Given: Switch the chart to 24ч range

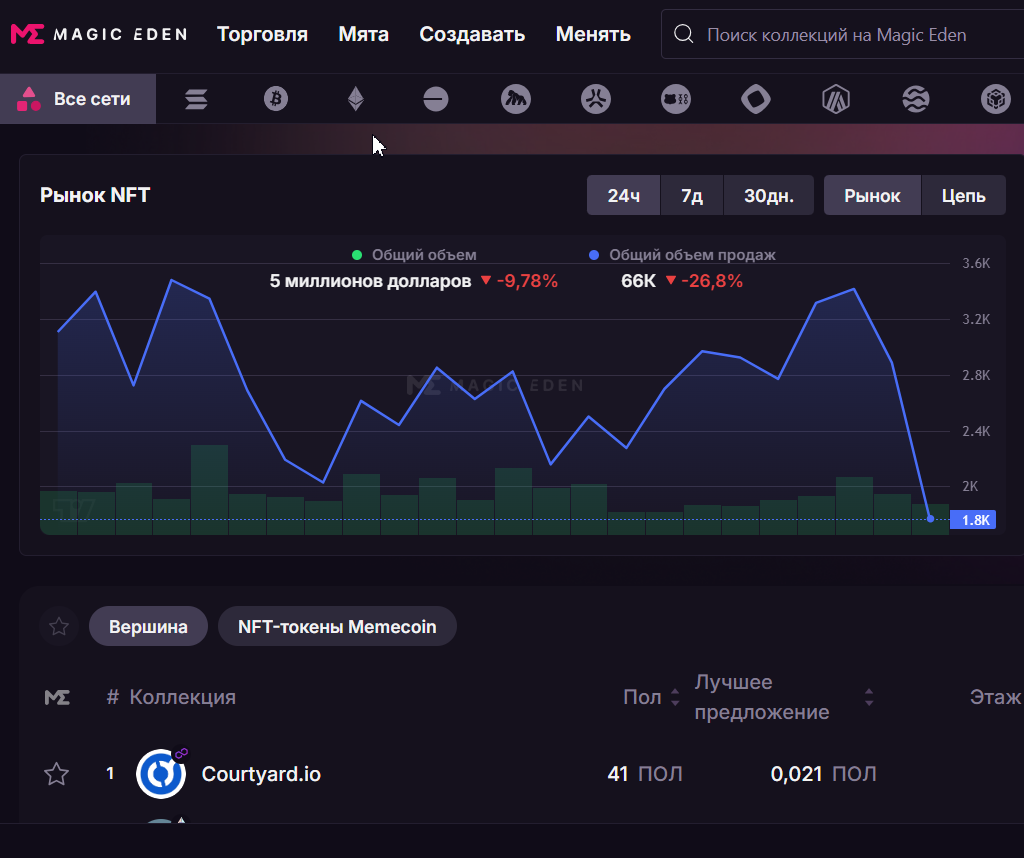Looking at the screenshot, I should 624,195.
